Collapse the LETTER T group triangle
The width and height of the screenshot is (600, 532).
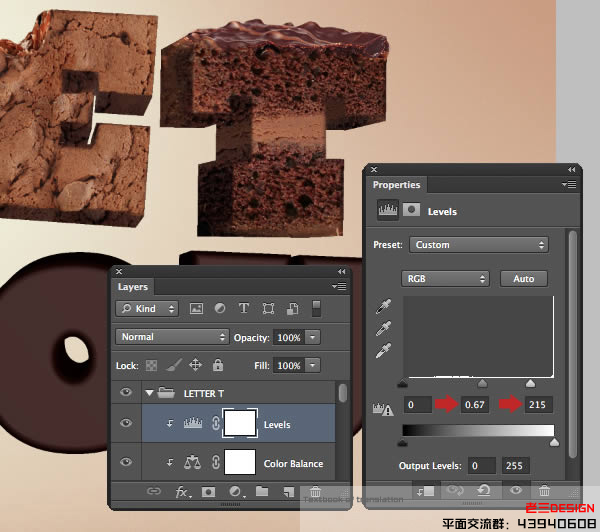tap(150, 393)
